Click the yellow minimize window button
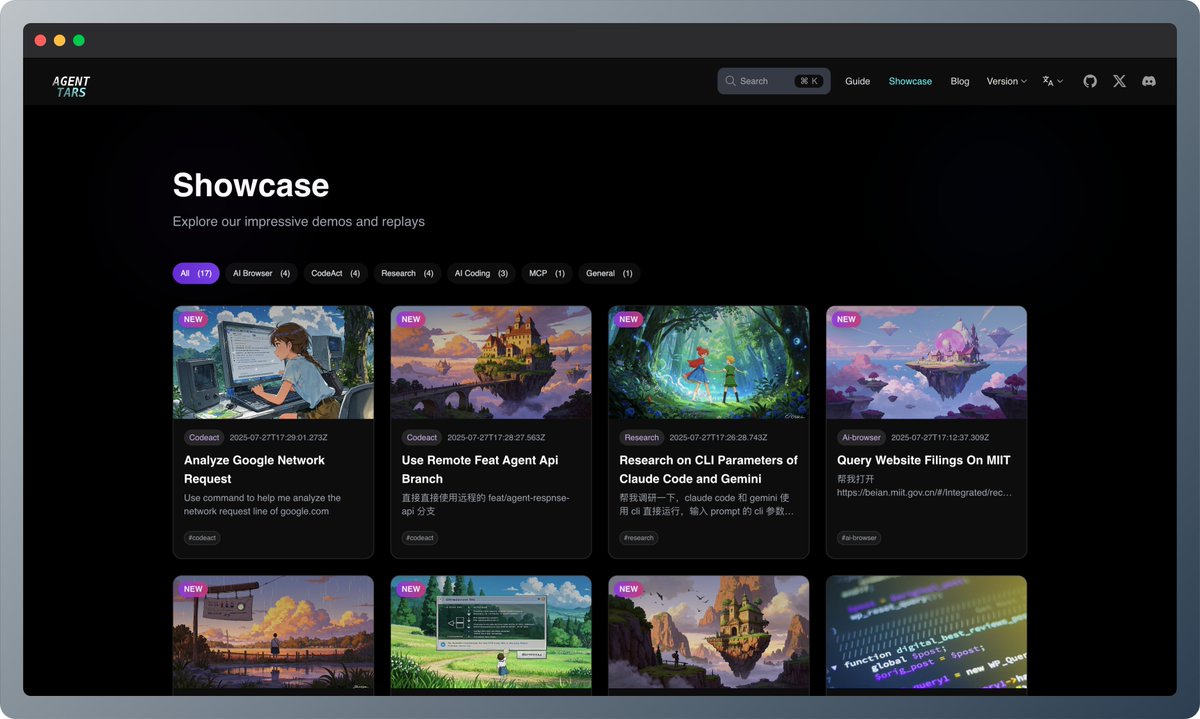The height and width of the screenshot is (719, 1200). pos(59,40)
